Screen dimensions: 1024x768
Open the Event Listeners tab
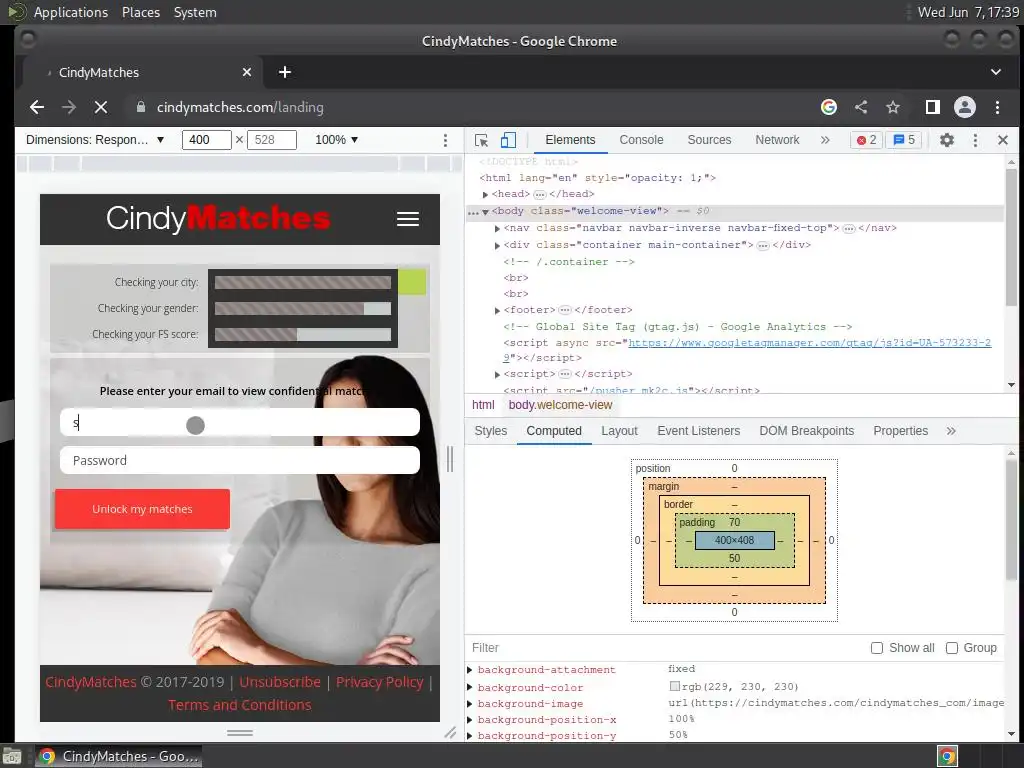coord(699,431)
